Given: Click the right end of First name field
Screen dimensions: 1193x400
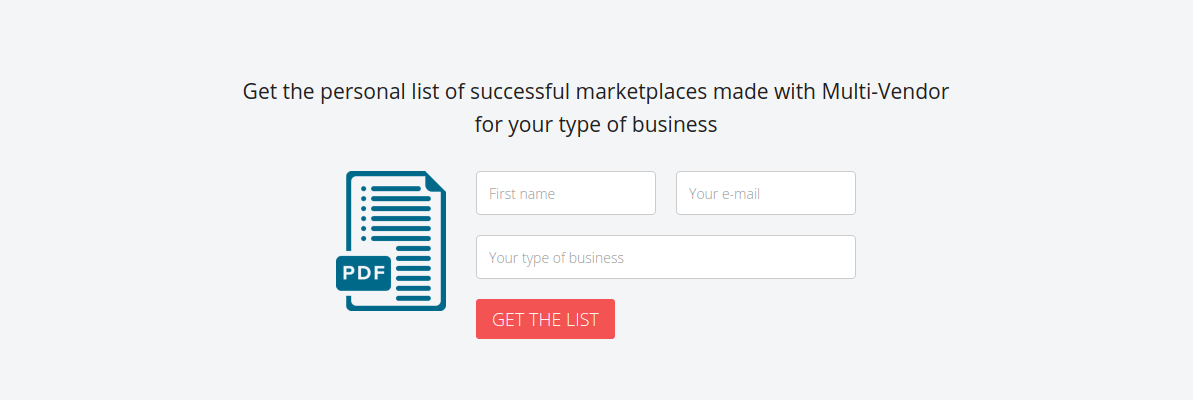Looking at the screenshot, I should pyautogui.click(x=640, y=193).
